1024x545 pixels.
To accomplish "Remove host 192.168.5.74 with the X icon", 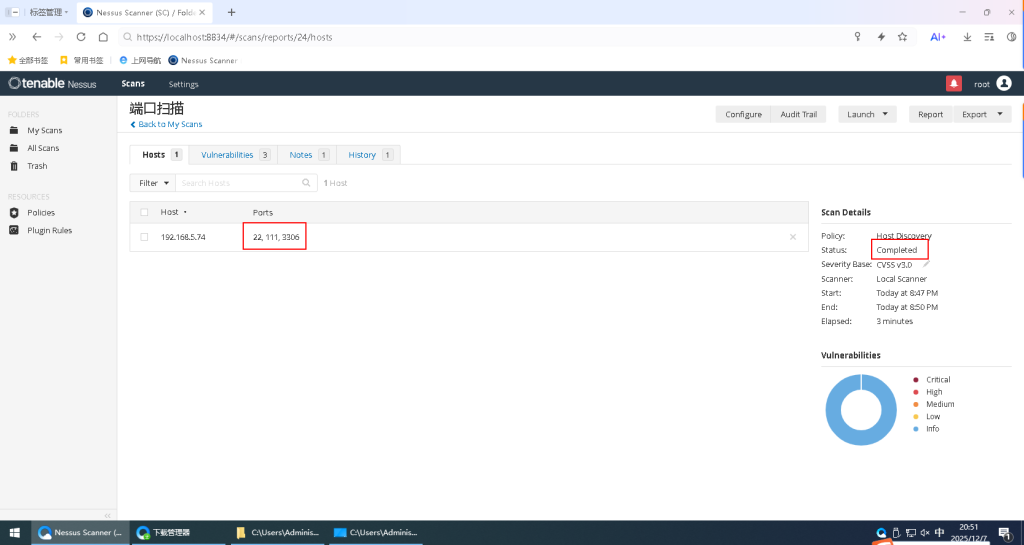I will (x=793, y=237).
